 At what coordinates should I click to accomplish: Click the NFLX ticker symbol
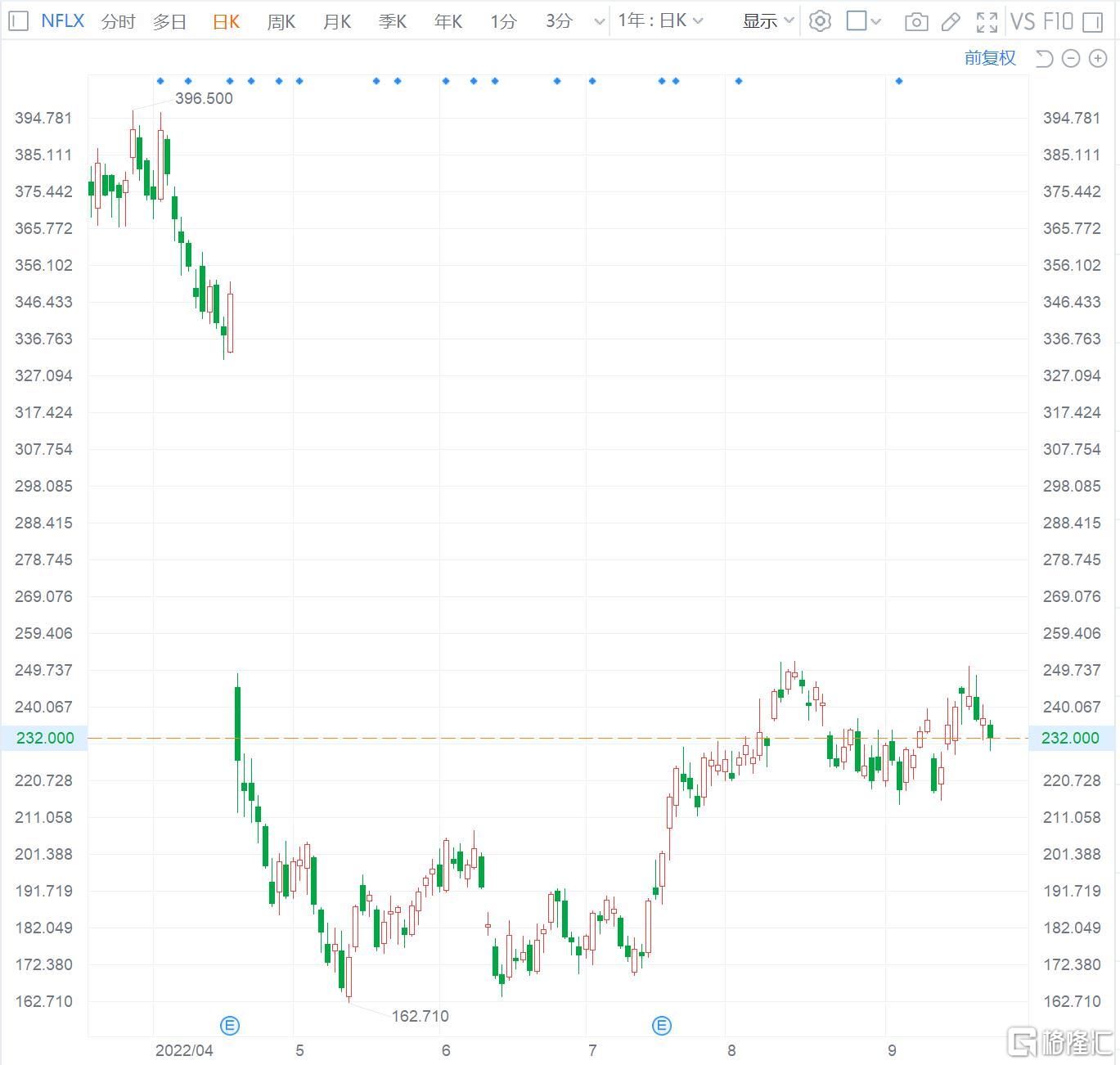63,20
